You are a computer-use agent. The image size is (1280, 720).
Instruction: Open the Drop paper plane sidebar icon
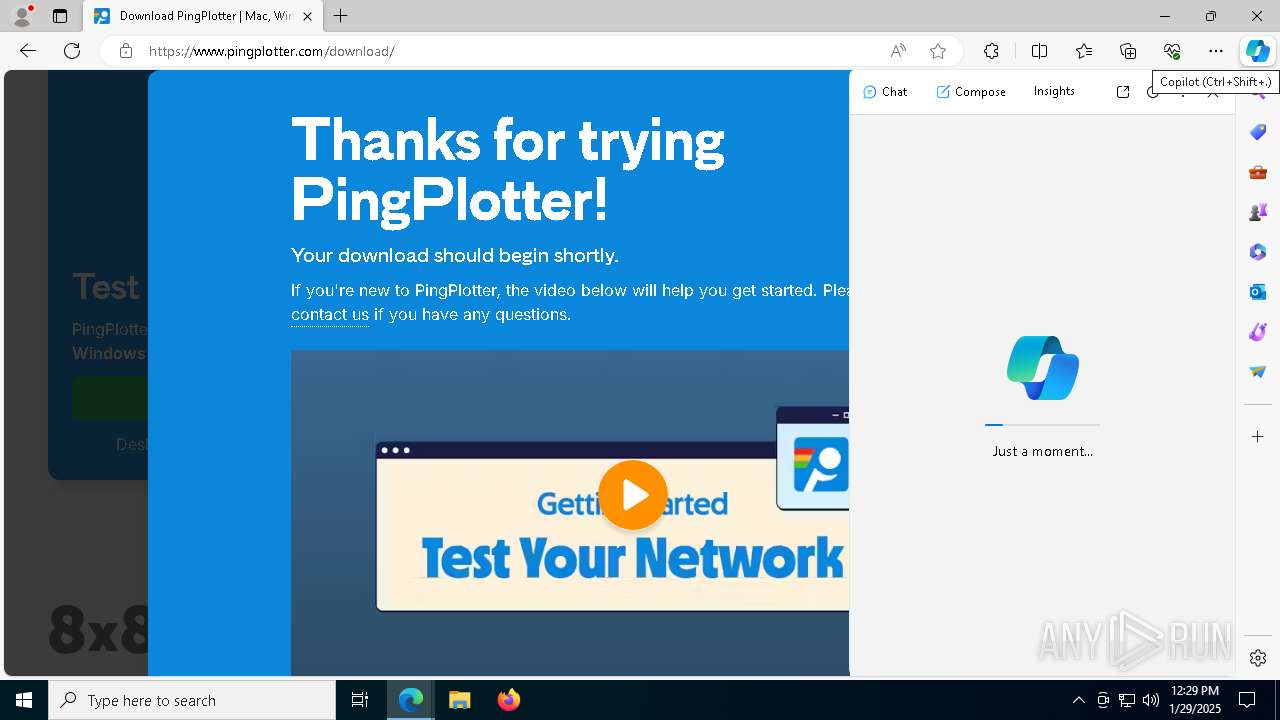coord(1258,372)
